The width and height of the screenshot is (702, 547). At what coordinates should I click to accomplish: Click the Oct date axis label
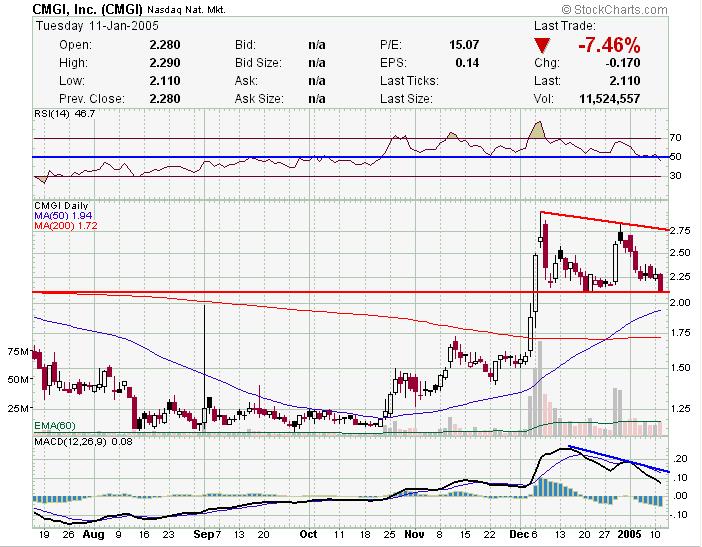(x=308, y=534)
